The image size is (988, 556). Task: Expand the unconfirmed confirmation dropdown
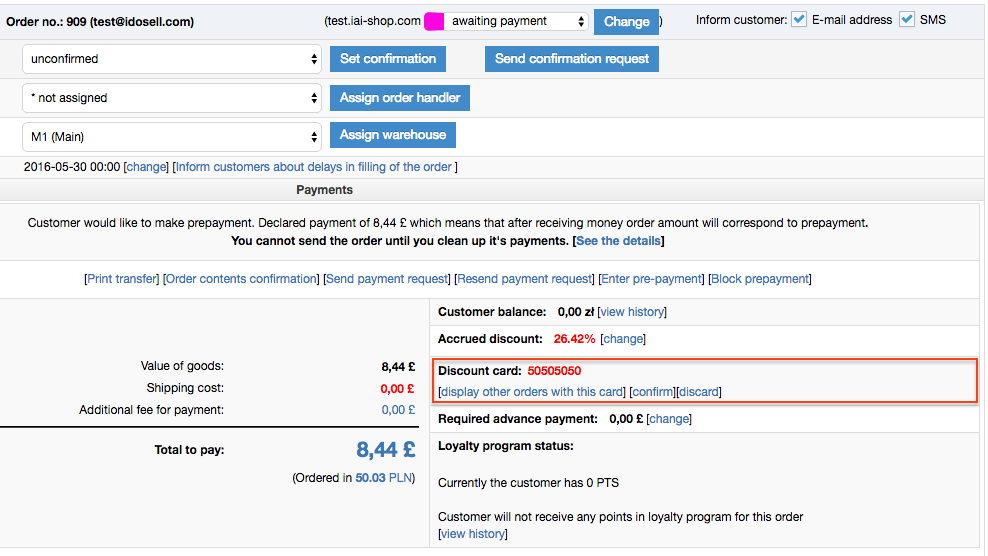point(172,59)
